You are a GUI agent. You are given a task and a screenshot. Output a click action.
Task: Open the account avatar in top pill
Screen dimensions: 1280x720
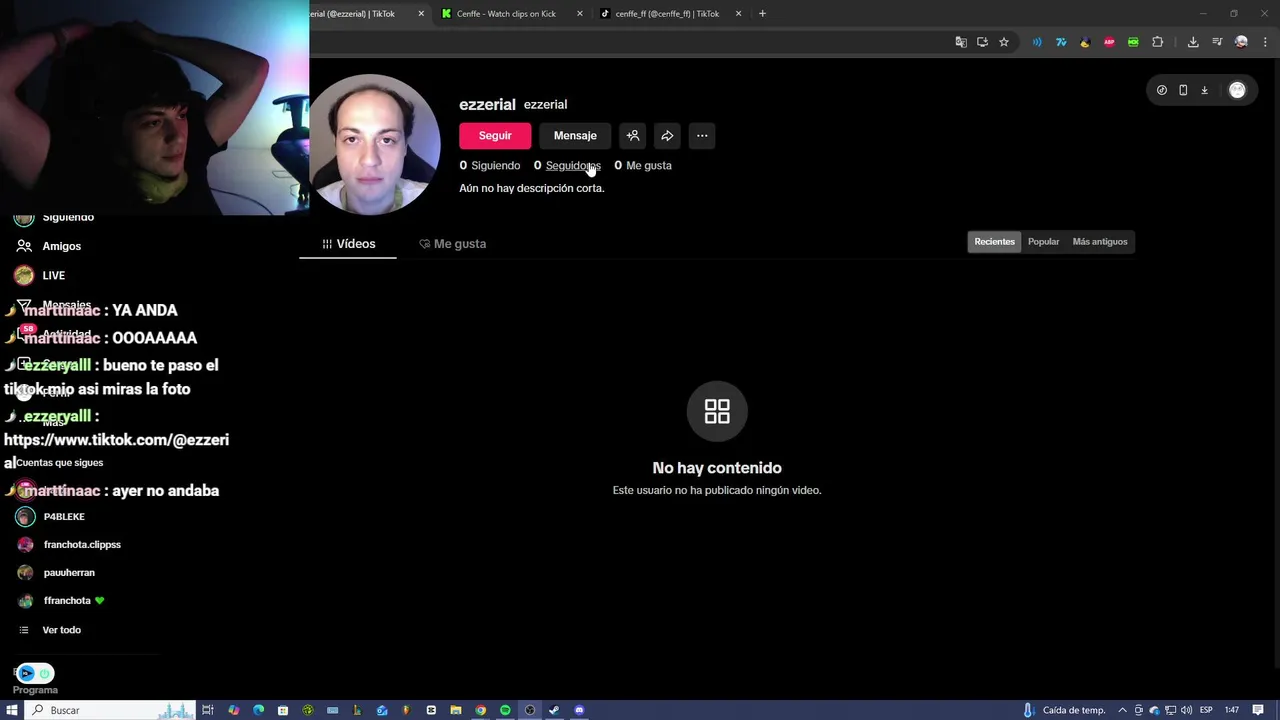[1237, 90]
